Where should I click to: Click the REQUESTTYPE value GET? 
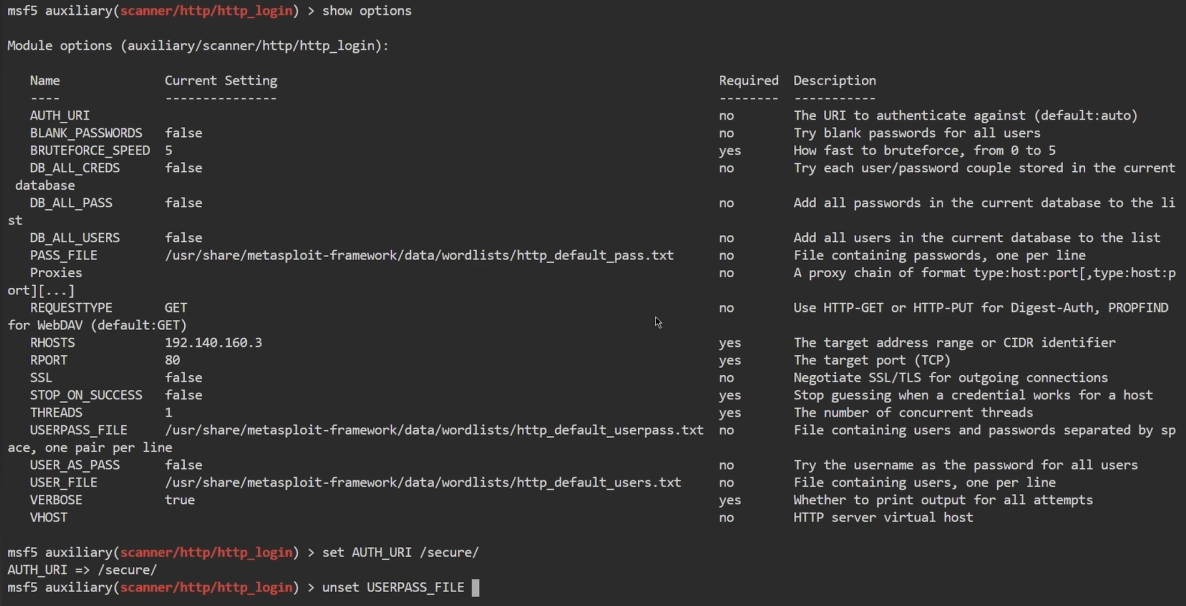(x=176, y=308)
